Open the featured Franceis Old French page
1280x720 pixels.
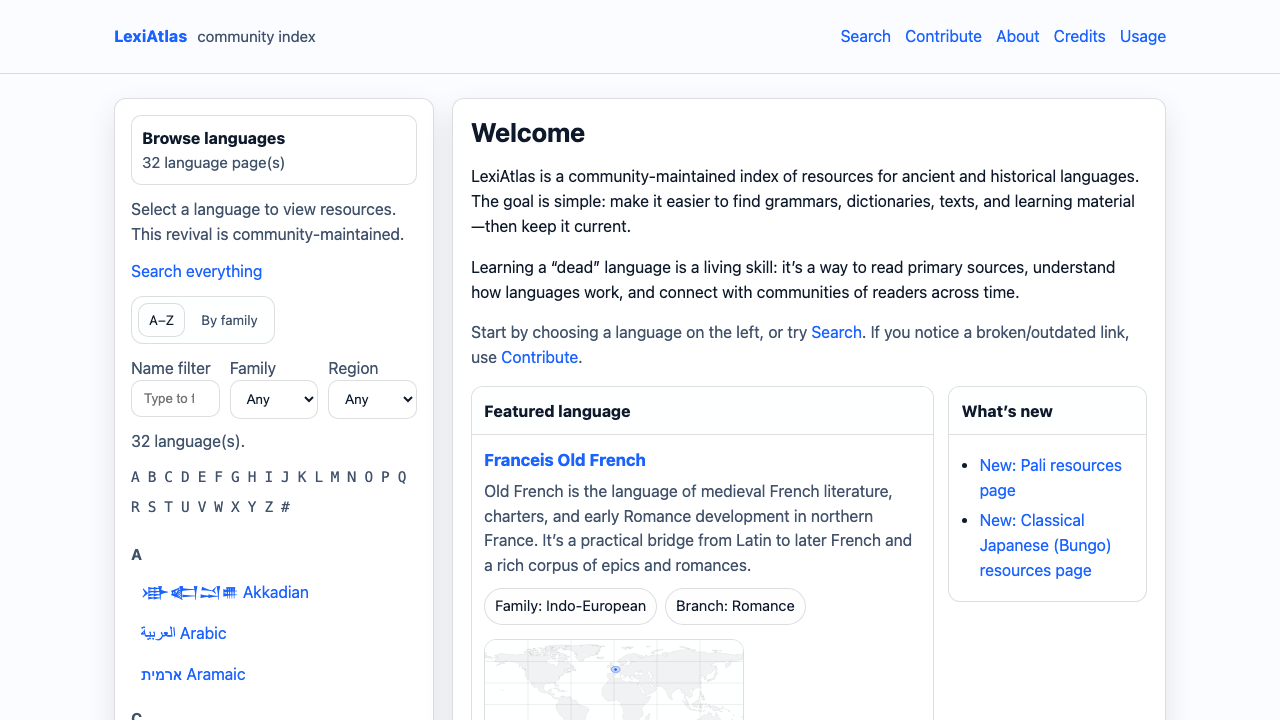pos(564,461)
